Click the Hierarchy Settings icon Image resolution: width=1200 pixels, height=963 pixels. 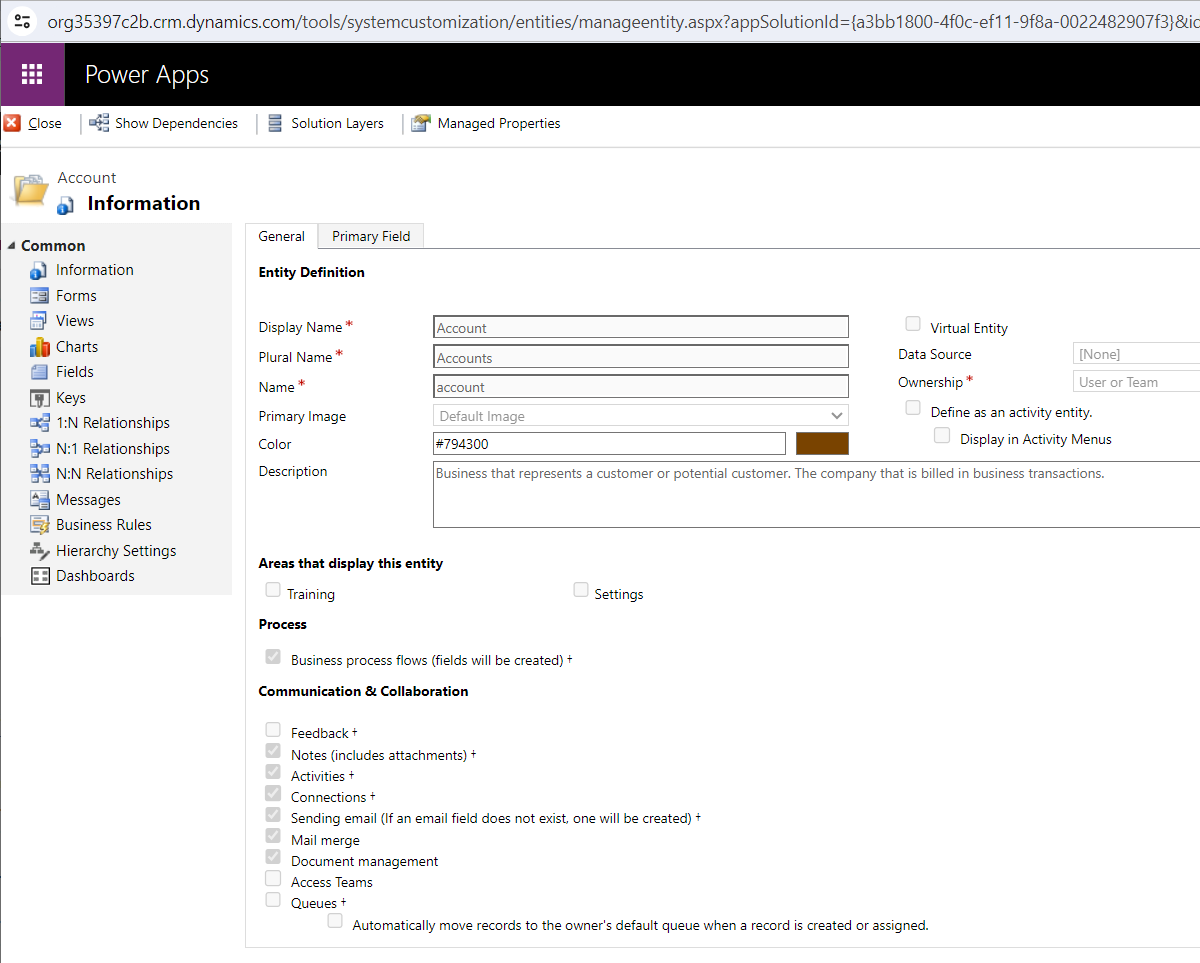[39, 551]
